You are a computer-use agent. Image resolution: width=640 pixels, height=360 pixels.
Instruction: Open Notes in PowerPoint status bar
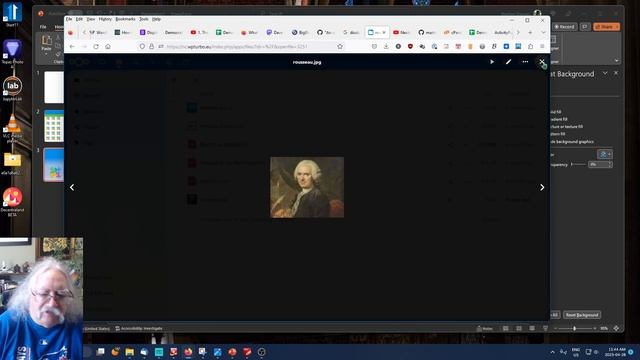(485, 328)
